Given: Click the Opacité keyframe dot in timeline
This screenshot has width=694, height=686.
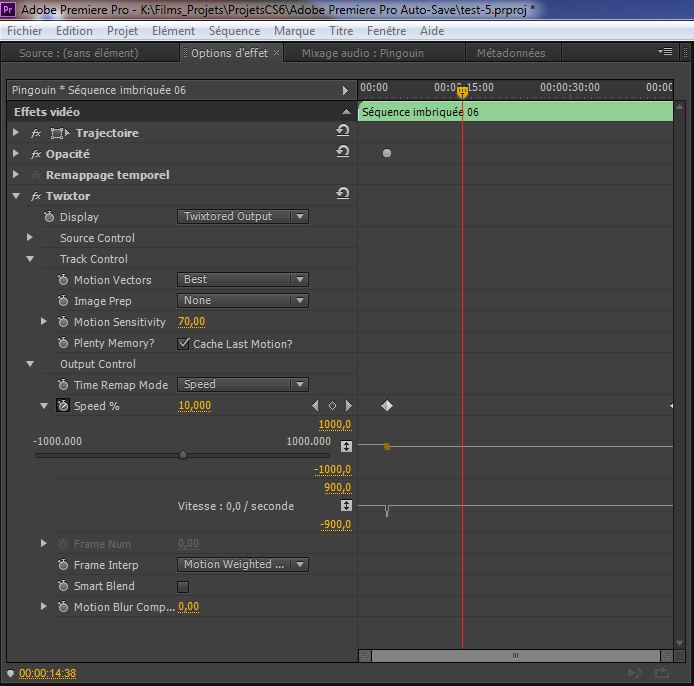Looking at the screenshot, I should point(387,153).
